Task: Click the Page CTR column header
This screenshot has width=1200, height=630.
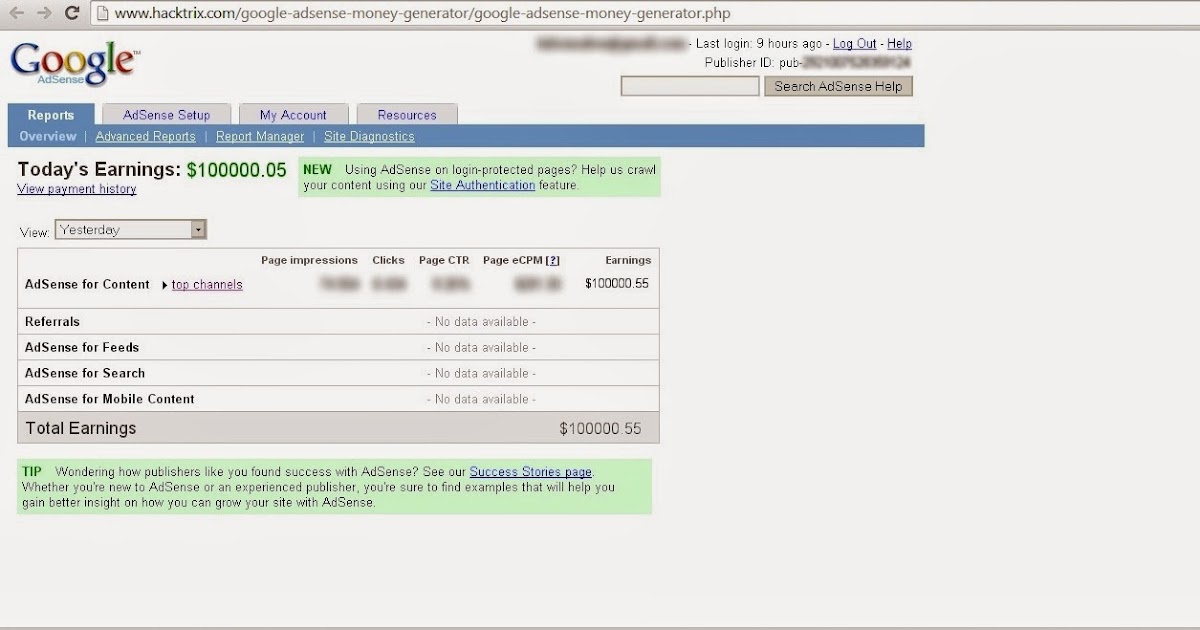Action: (444, 260)
